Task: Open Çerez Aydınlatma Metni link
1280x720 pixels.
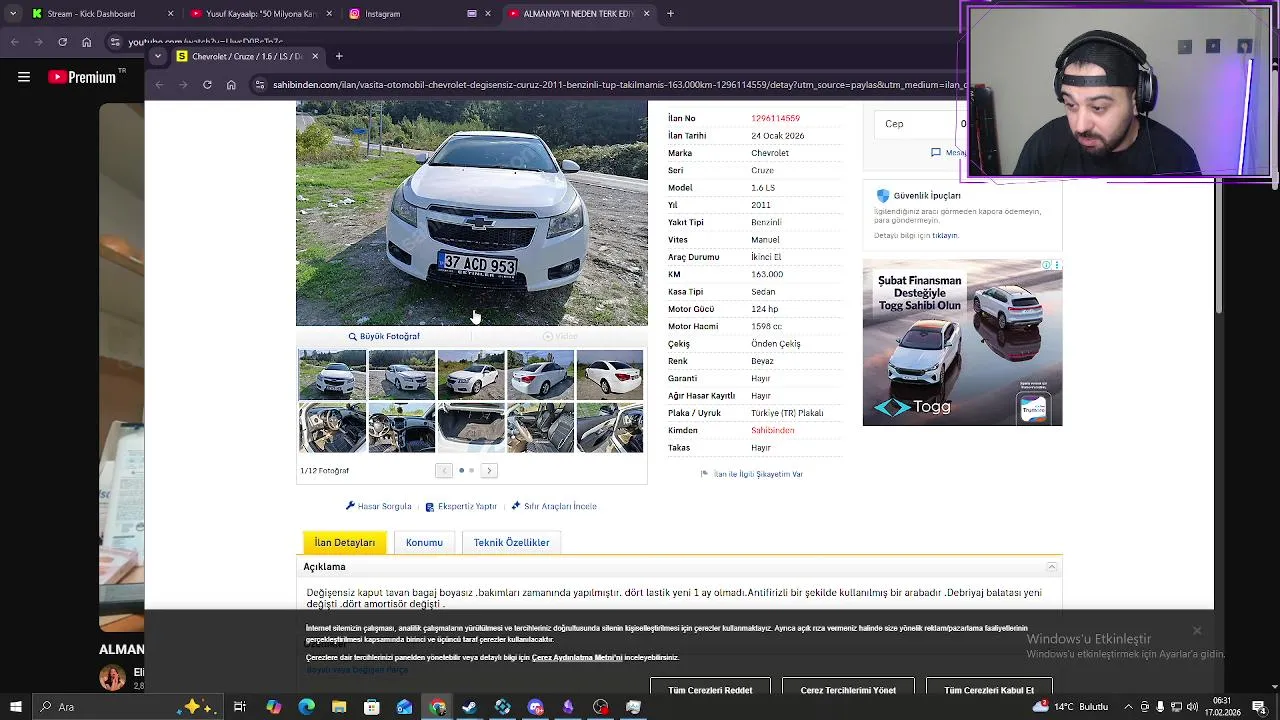Action: coord(577,658)
